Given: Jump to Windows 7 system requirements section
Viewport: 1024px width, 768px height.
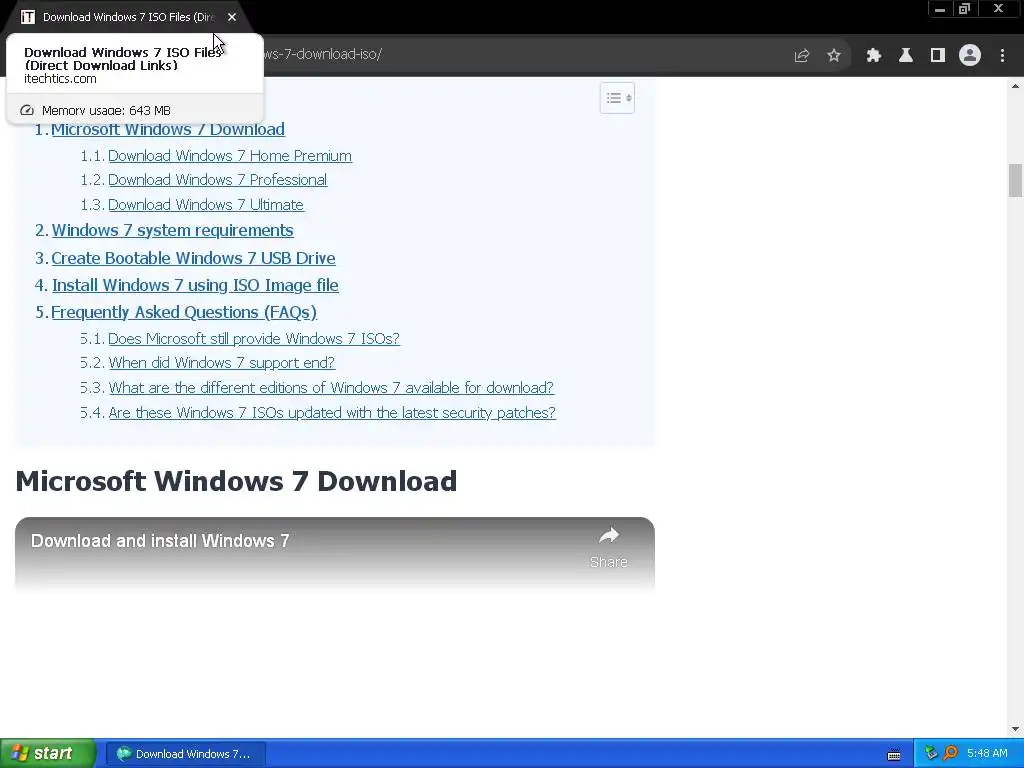Looking at the screenshot, I should [x=172, y=231].
